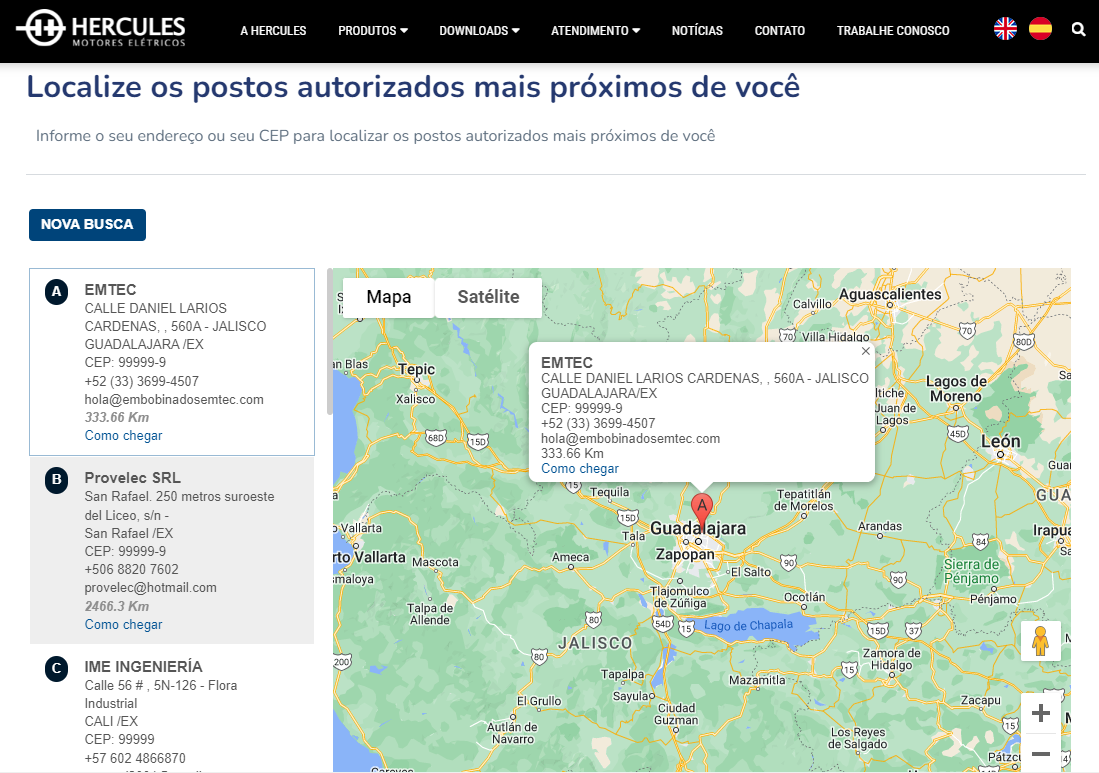Click the JALISCO state label on map
The image size is (1099, 773).
595,643
